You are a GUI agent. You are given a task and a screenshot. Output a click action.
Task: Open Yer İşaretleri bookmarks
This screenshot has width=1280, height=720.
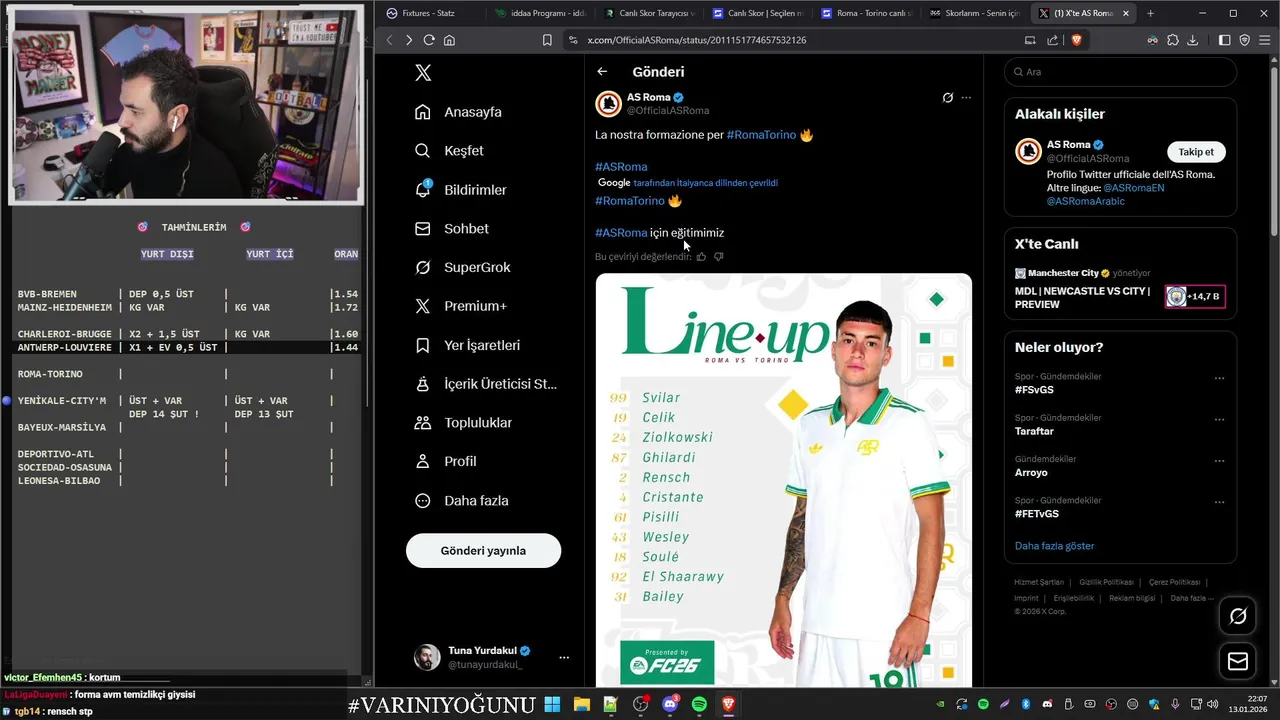pyautogui.click(x=467, y=345)
